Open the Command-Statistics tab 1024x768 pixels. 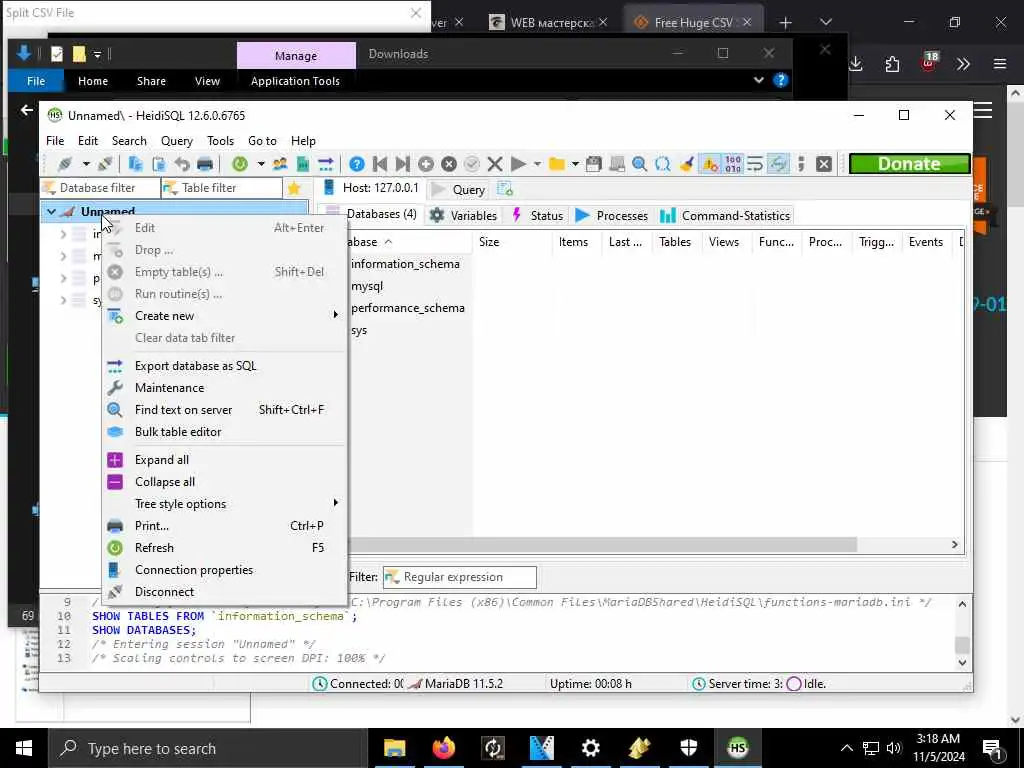point(725,216)
